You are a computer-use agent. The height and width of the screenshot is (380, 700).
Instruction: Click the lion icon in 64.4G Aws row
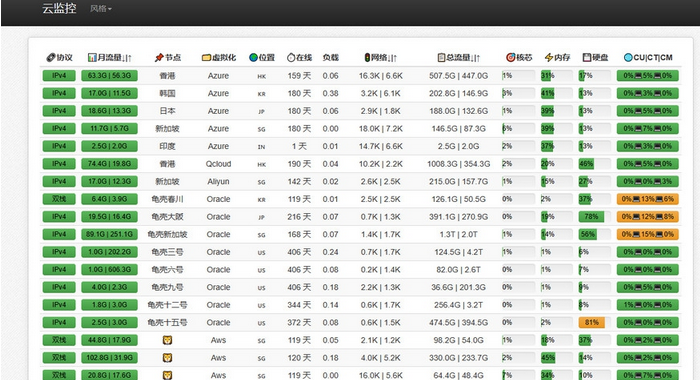point(167,375)
